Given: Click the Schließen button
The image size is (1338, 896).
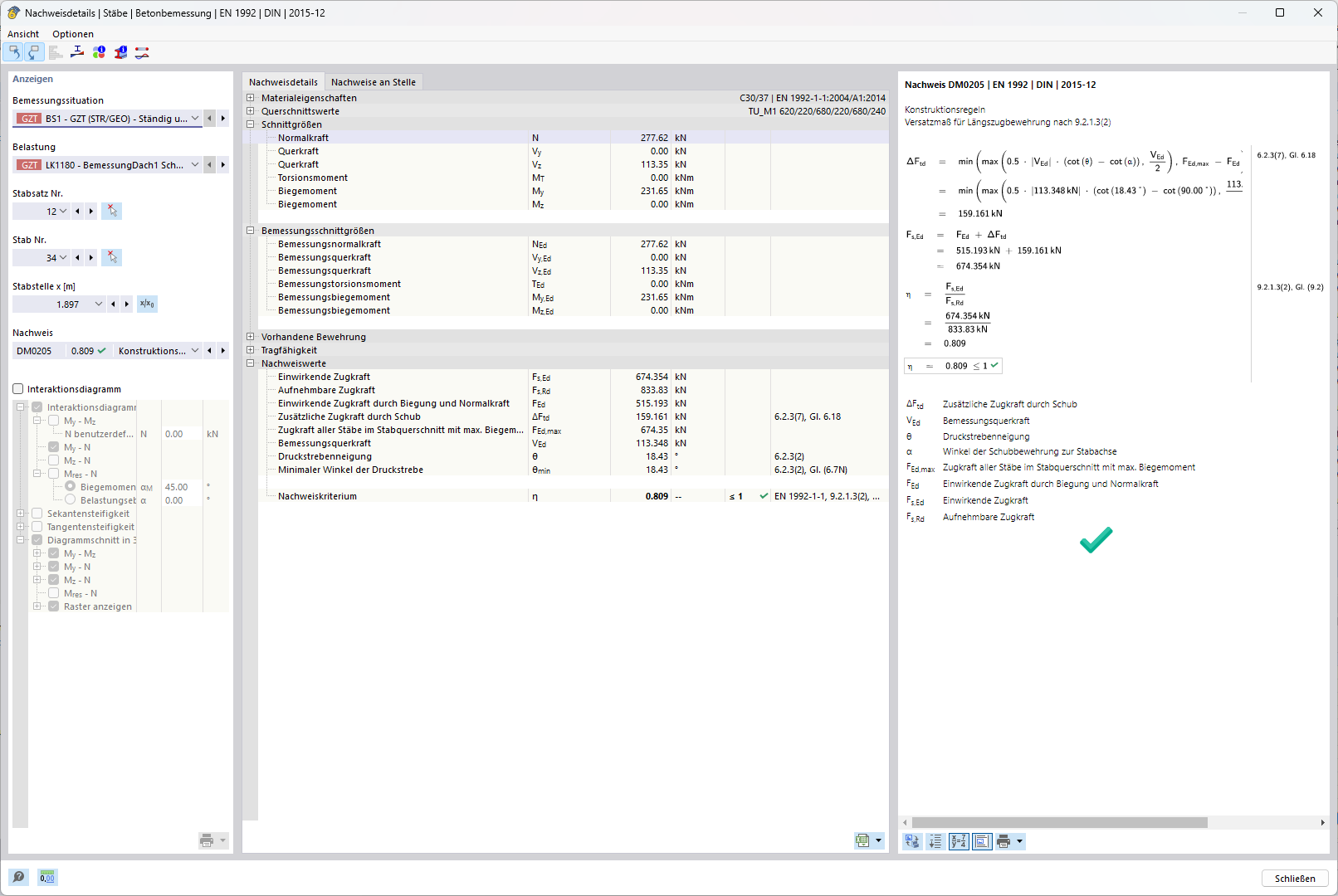Looking at the screenshot, I should (x=1295, y=879).
